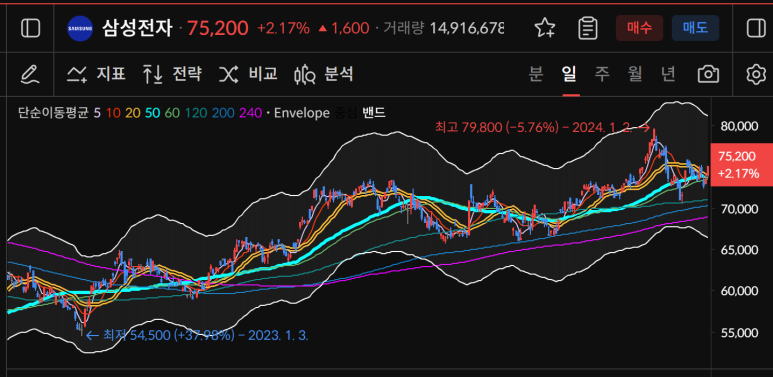The image size is (773, 377).
Task: Open the 지표 indicators menu
Action: click(96, 74)
